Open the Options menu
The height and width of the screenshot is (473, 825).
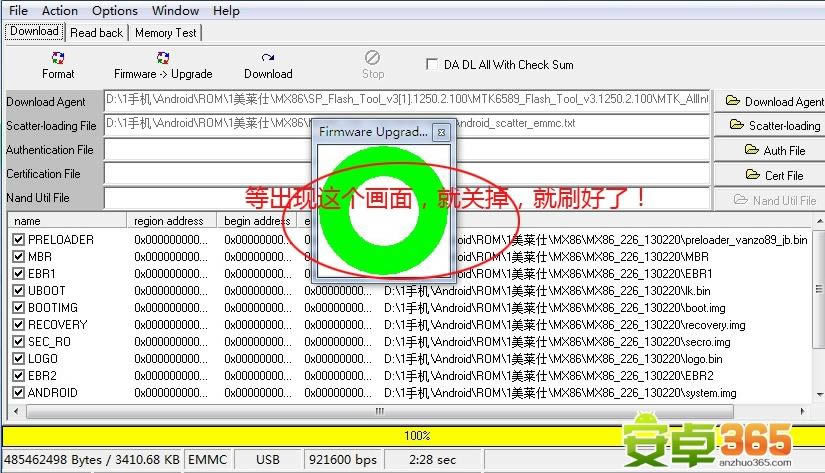pos(115,11)
